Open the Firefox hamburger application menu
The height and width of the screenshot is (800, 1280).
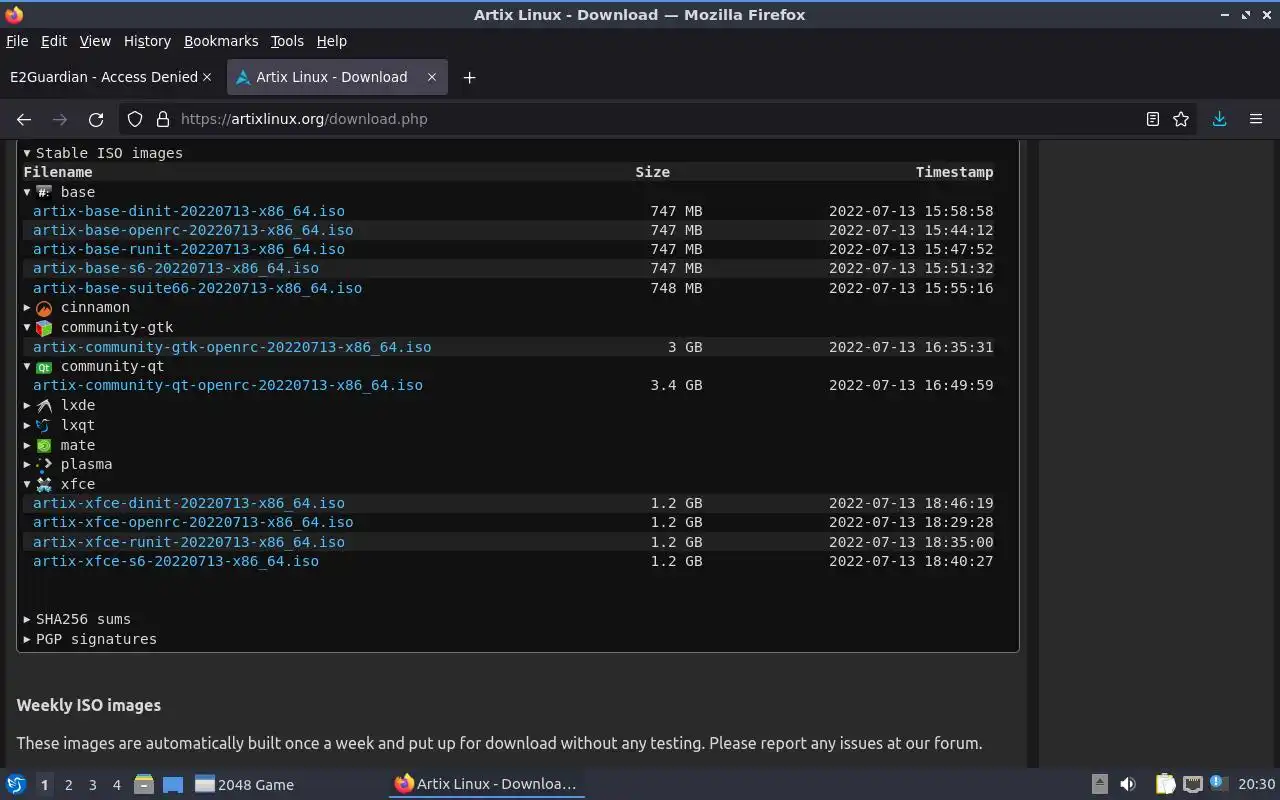tap(1256, 119)
